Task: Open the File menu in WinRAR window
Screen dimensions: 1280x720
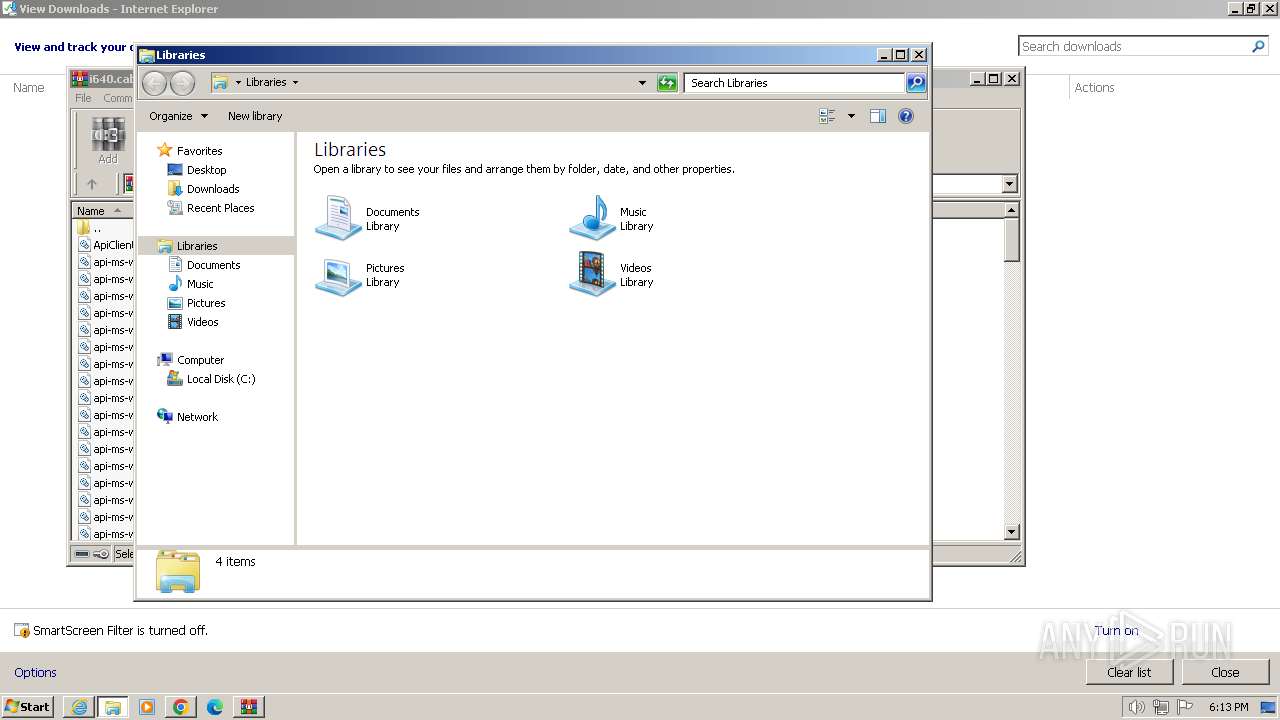Action: pos(83,98)
